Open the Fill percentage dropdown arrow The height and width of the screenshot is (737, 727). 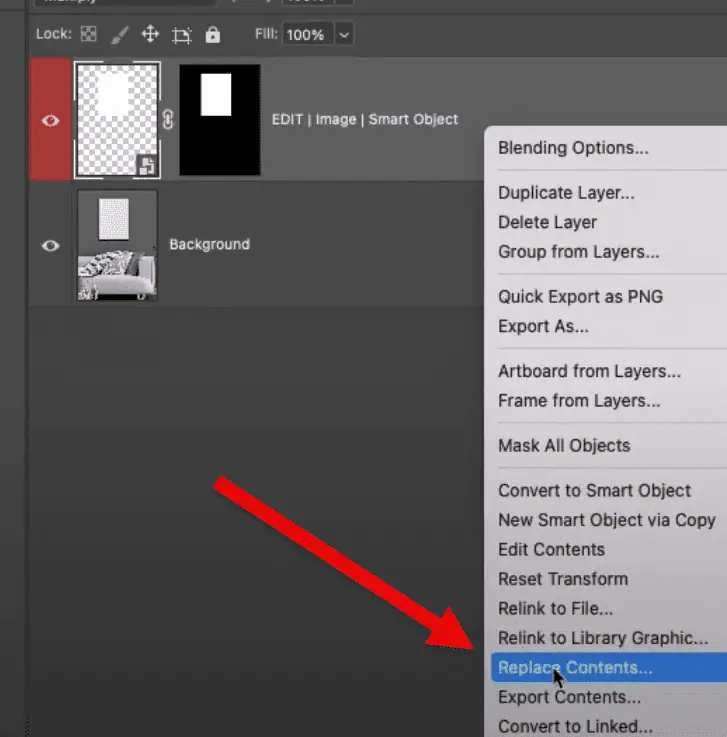point(344,35)
